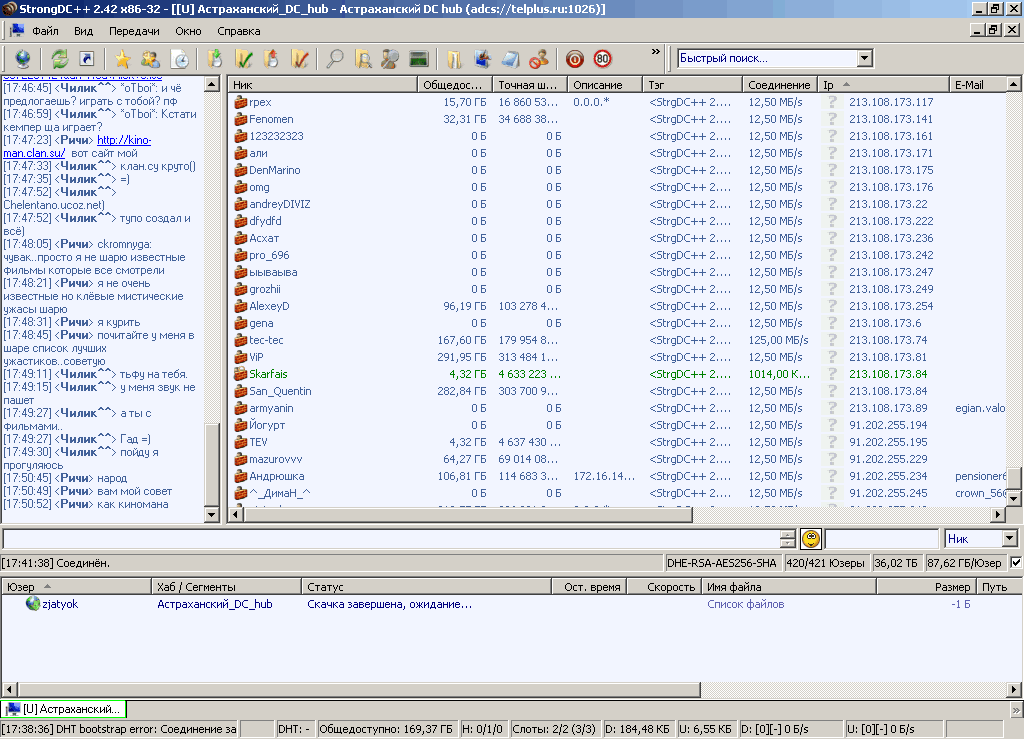
Task: Open the Settings toolbar icon
Action: (x=483, y=59)
